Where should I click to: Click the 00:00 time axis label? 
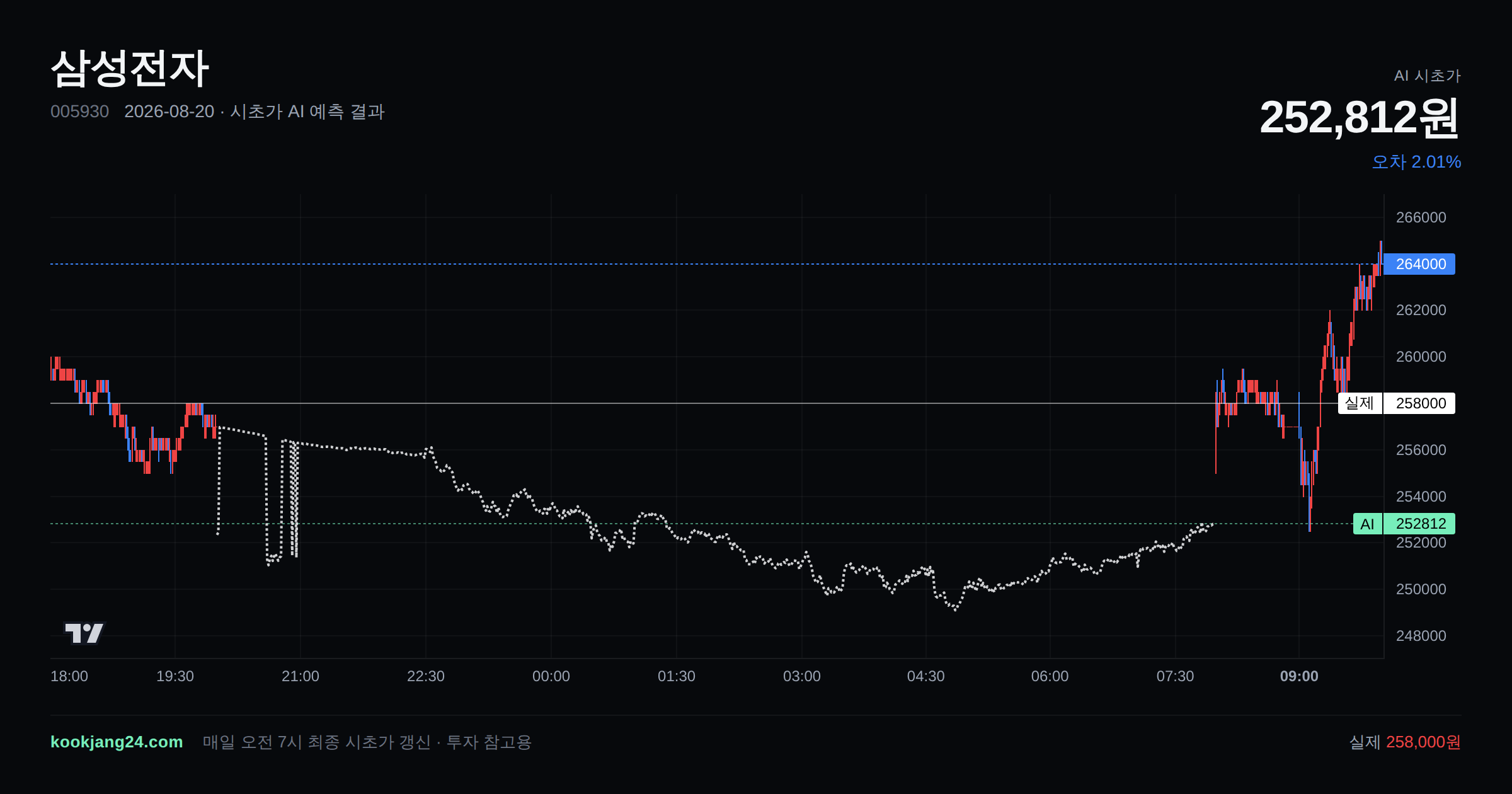[x=551, y=676]
